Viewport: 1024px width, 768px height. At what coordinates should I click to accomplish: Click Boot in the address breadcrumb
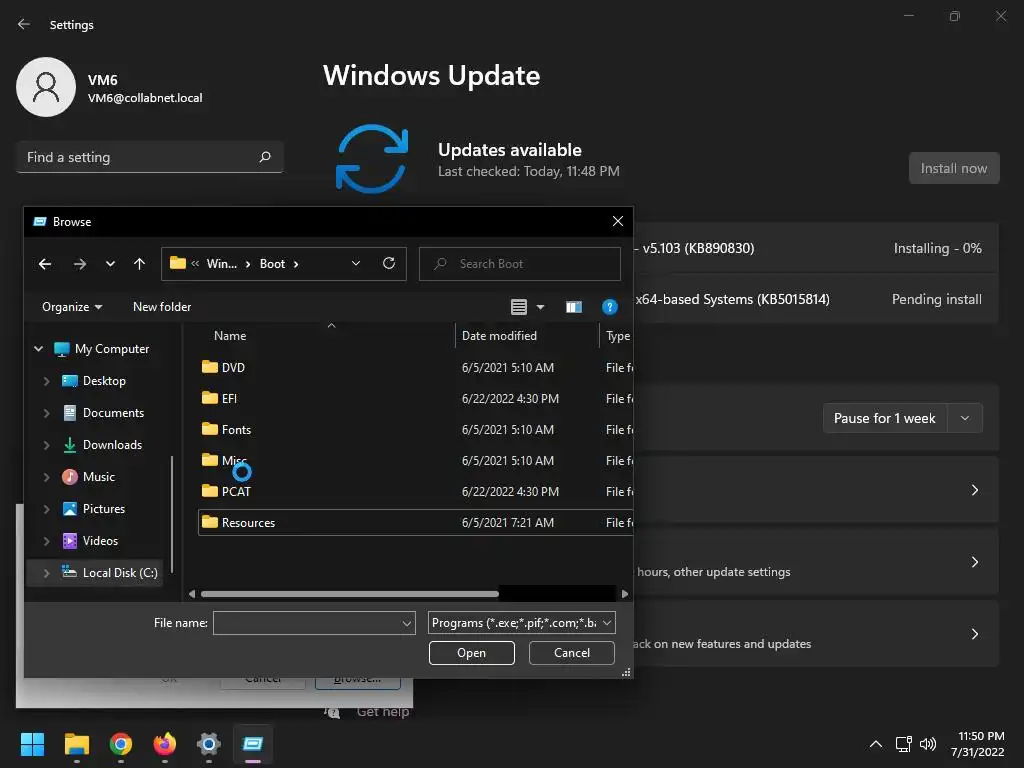(x=272, y=264)
